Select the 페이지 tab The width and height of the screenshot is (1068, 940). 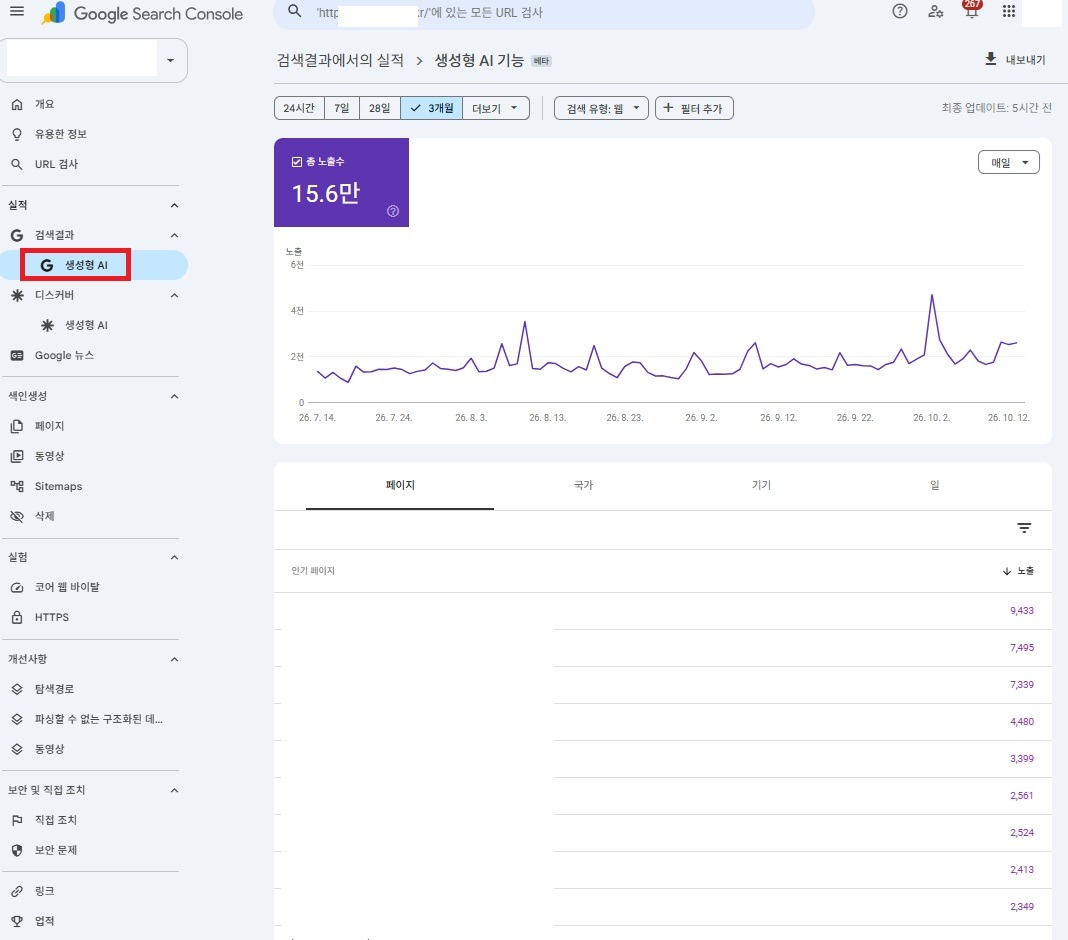(400, 485)
